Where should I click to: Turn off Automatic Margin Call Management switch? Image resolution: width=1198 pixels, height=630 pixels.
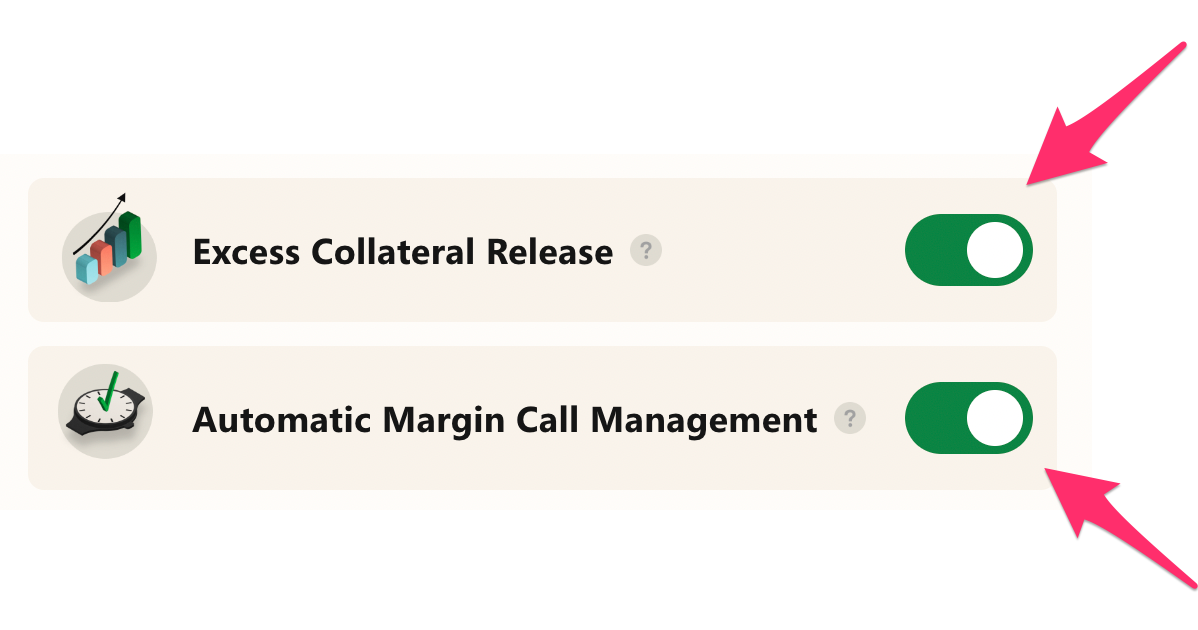pos(969,418)
